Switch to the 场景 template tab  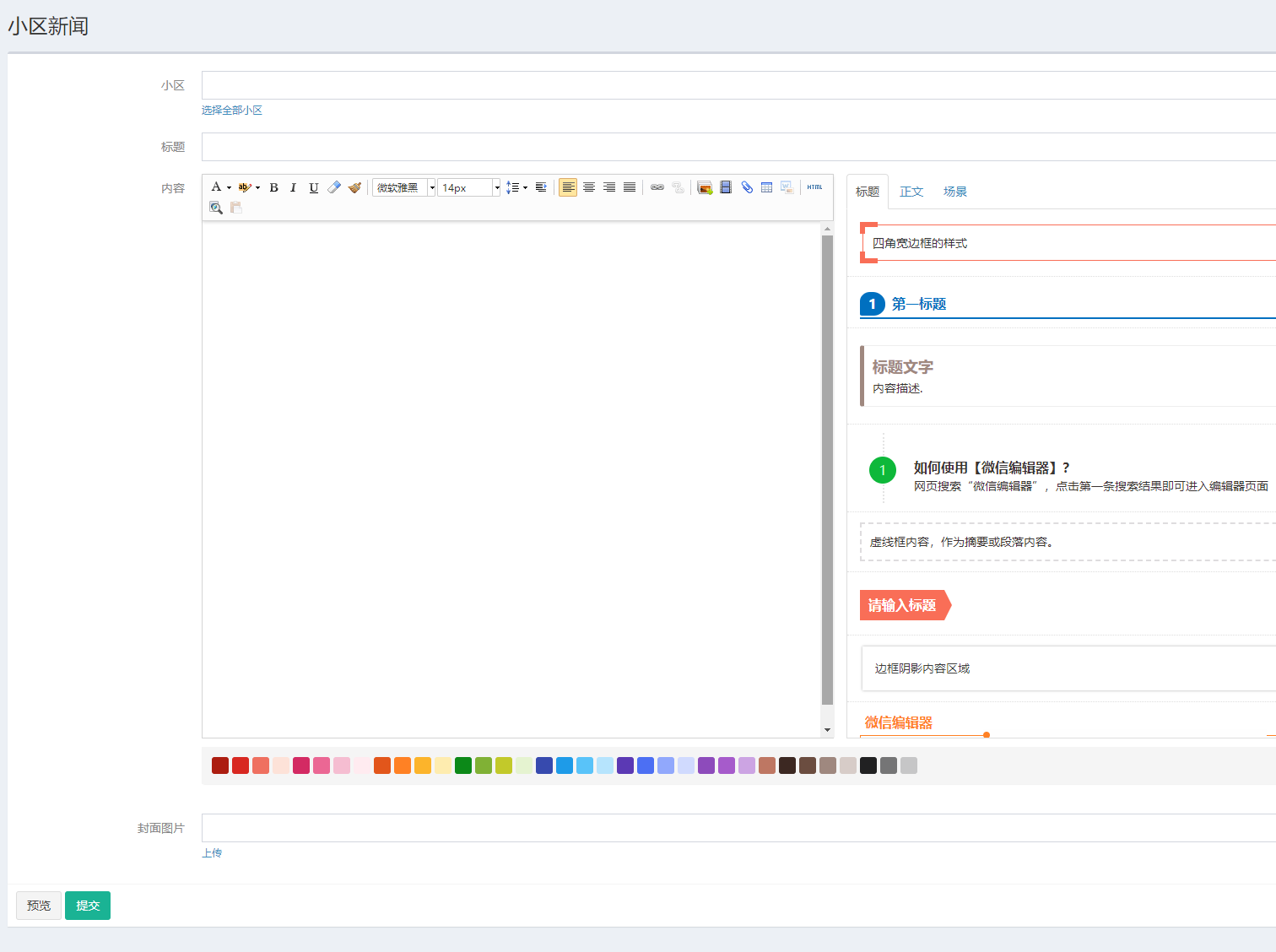[955, 192]
